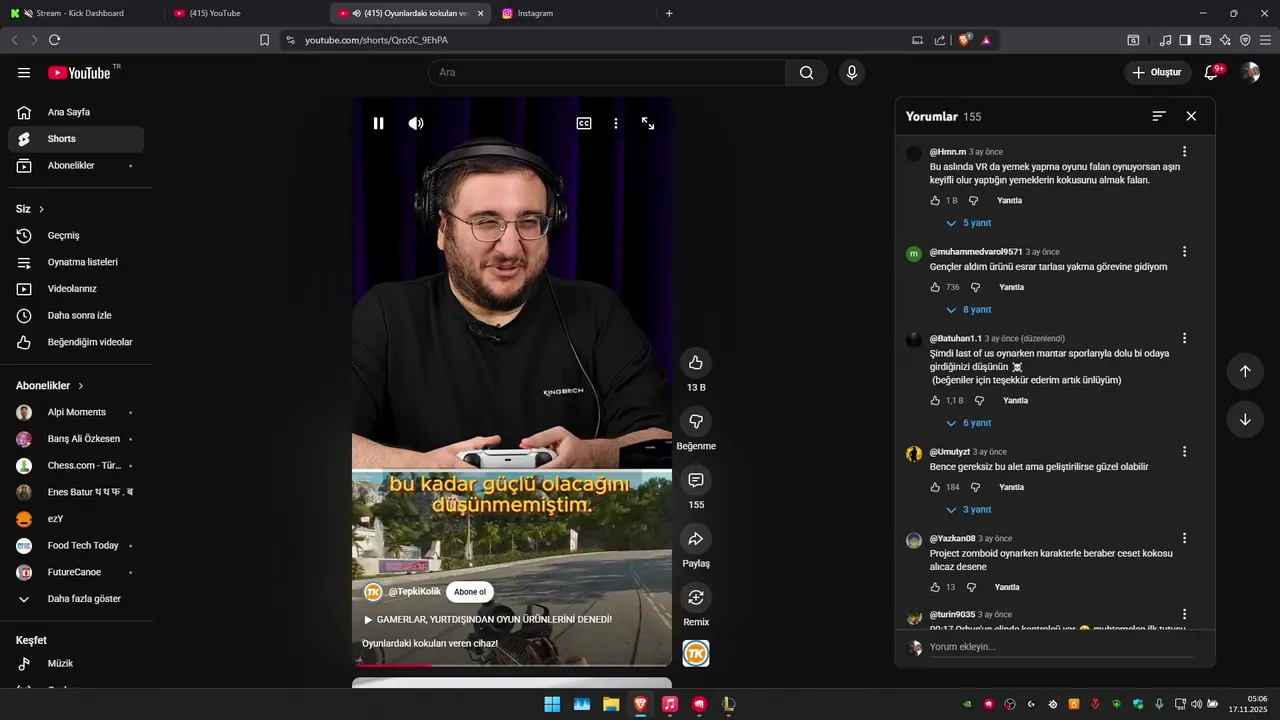Click the search magnifier button
The width and height of the screenshot is (1280, 720).
pos(807,72)
